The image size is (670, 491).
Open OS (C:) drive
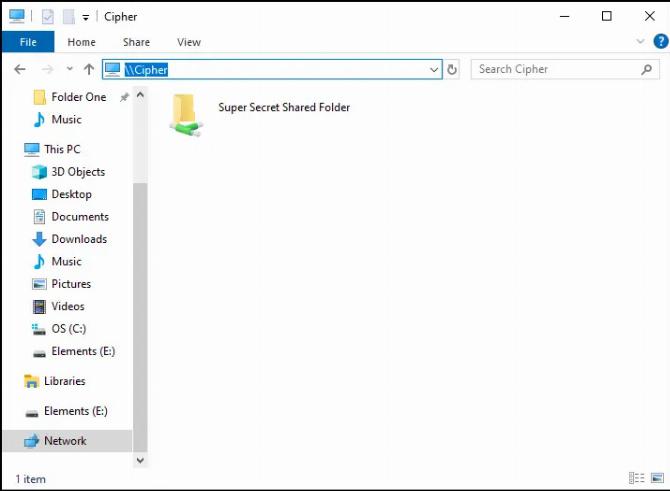click(x=68, y=329)
